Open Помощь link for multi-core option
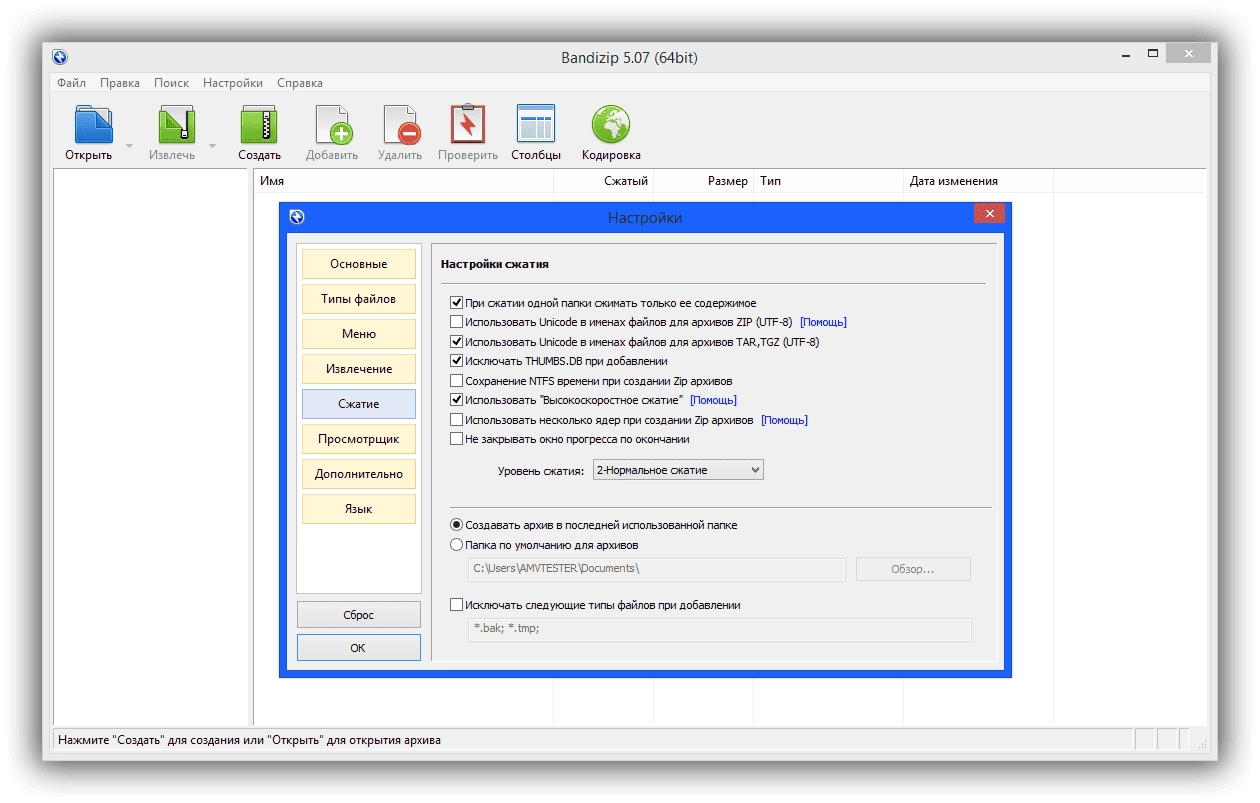This screenshot has height=803, width=1260. (x=784, y=420)
